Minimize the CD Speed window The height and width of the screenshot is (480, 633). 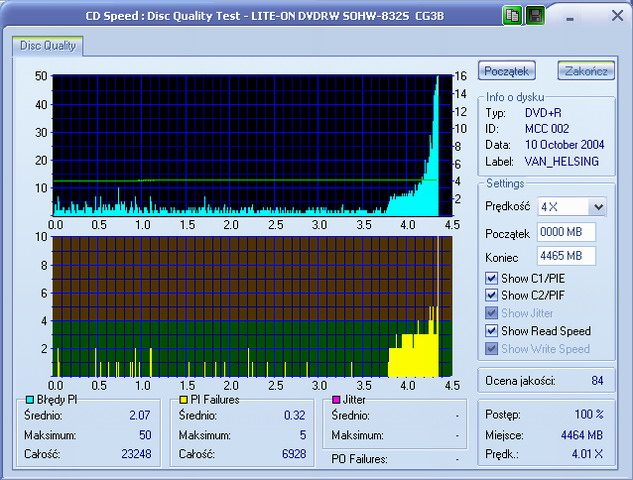tap(570, 18)
